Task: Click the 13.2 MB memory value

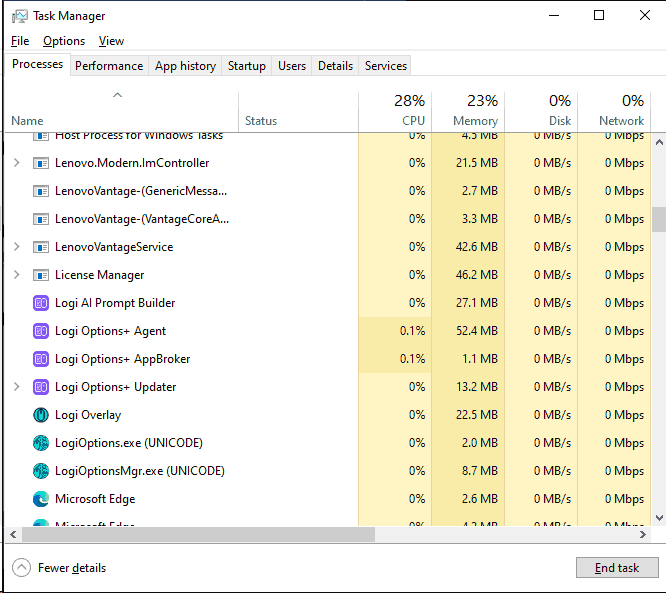Action: (x=477, y=387)
